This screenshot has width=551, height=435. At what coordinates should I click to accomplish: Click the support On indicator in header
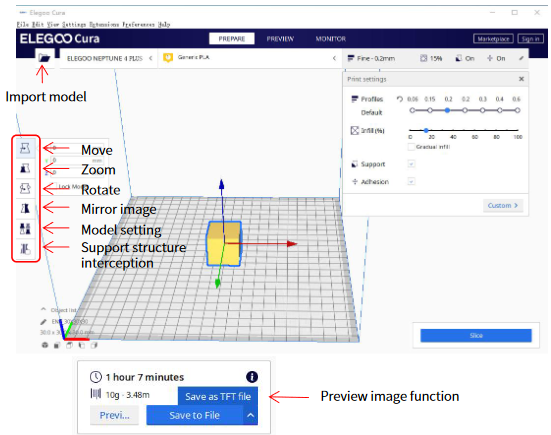pos(465,58)
